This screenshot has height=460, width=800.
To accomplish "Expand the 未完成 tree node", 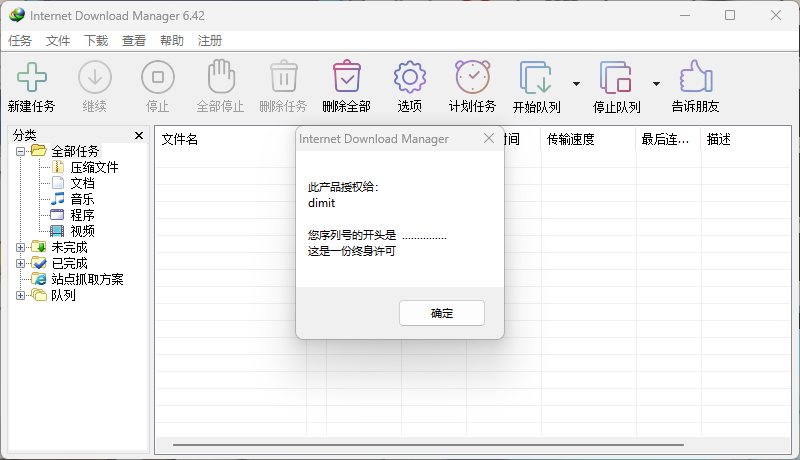I will point(20,247).
